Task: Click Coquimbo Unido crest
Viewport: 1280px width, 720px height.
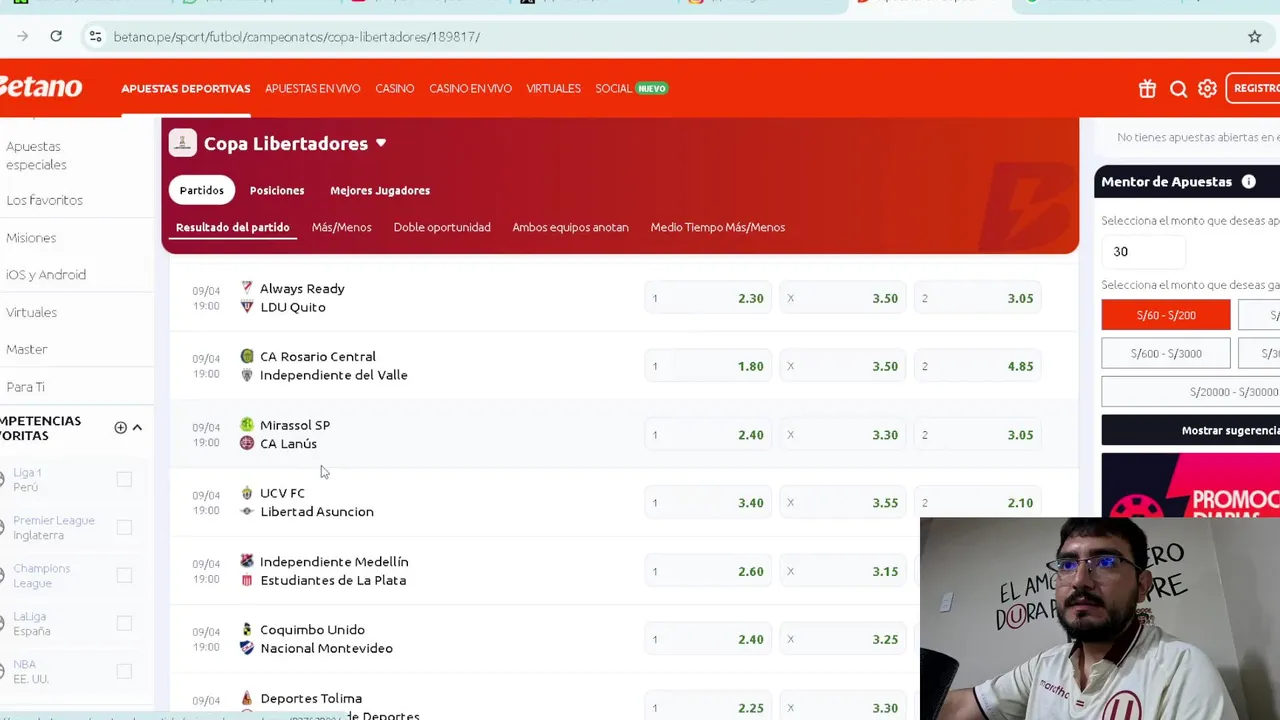Action: (247, 630)
